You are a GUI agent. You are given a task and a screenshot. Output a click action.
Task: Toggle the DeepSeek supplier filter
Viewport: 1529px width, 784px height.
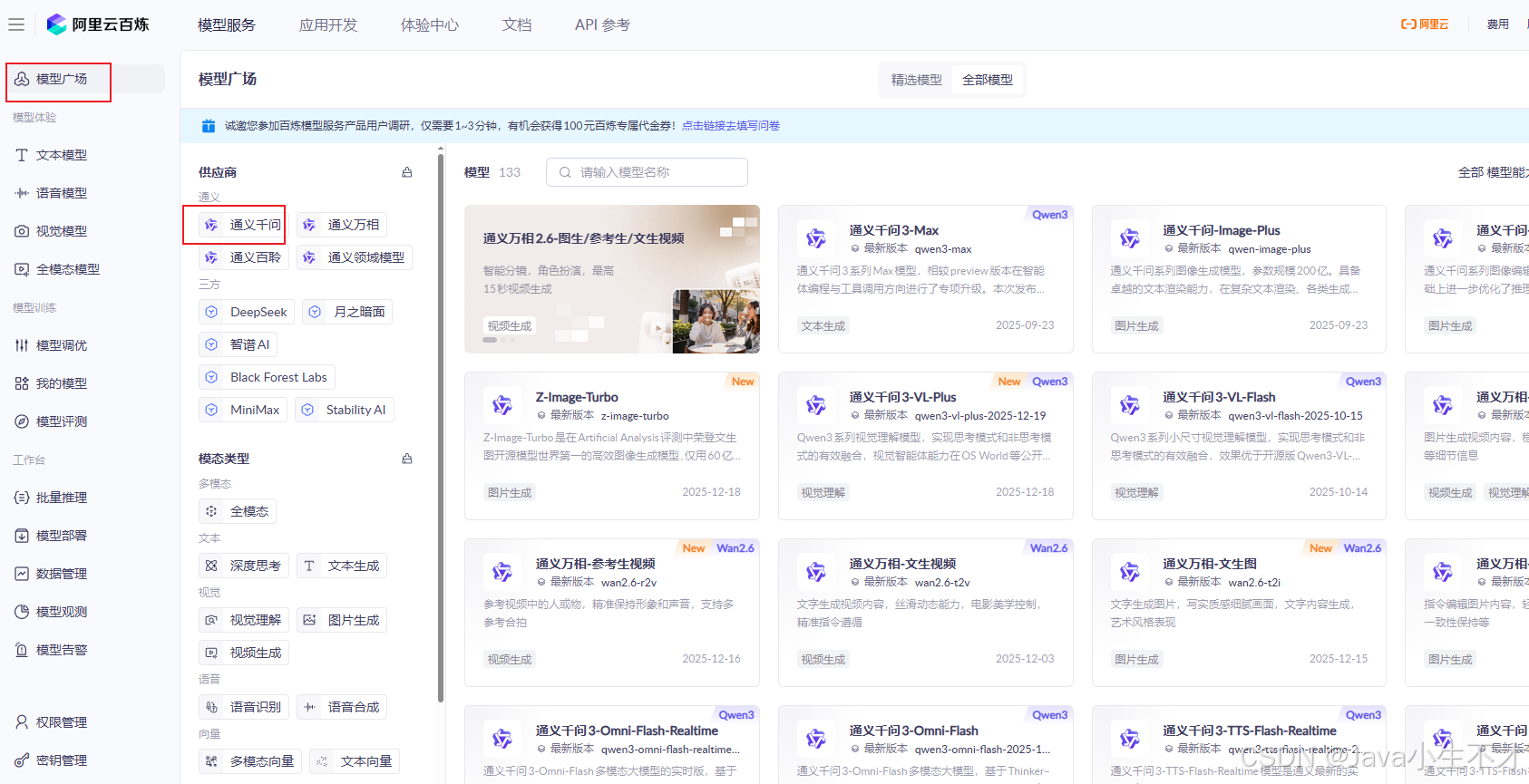point(247,312)
